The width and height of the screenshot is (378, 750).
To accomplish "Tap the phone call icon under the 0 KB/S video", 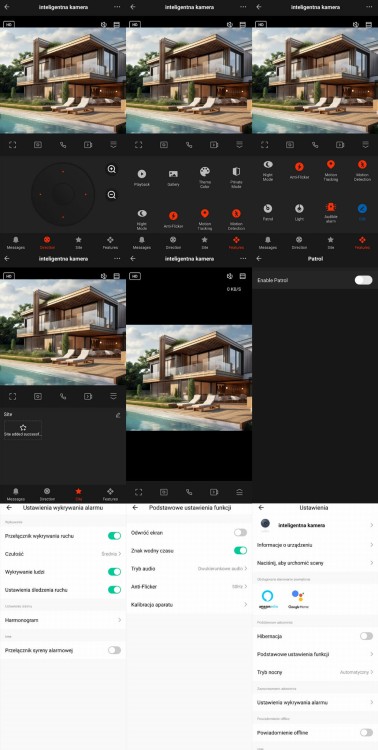I will tap(189, 492).
